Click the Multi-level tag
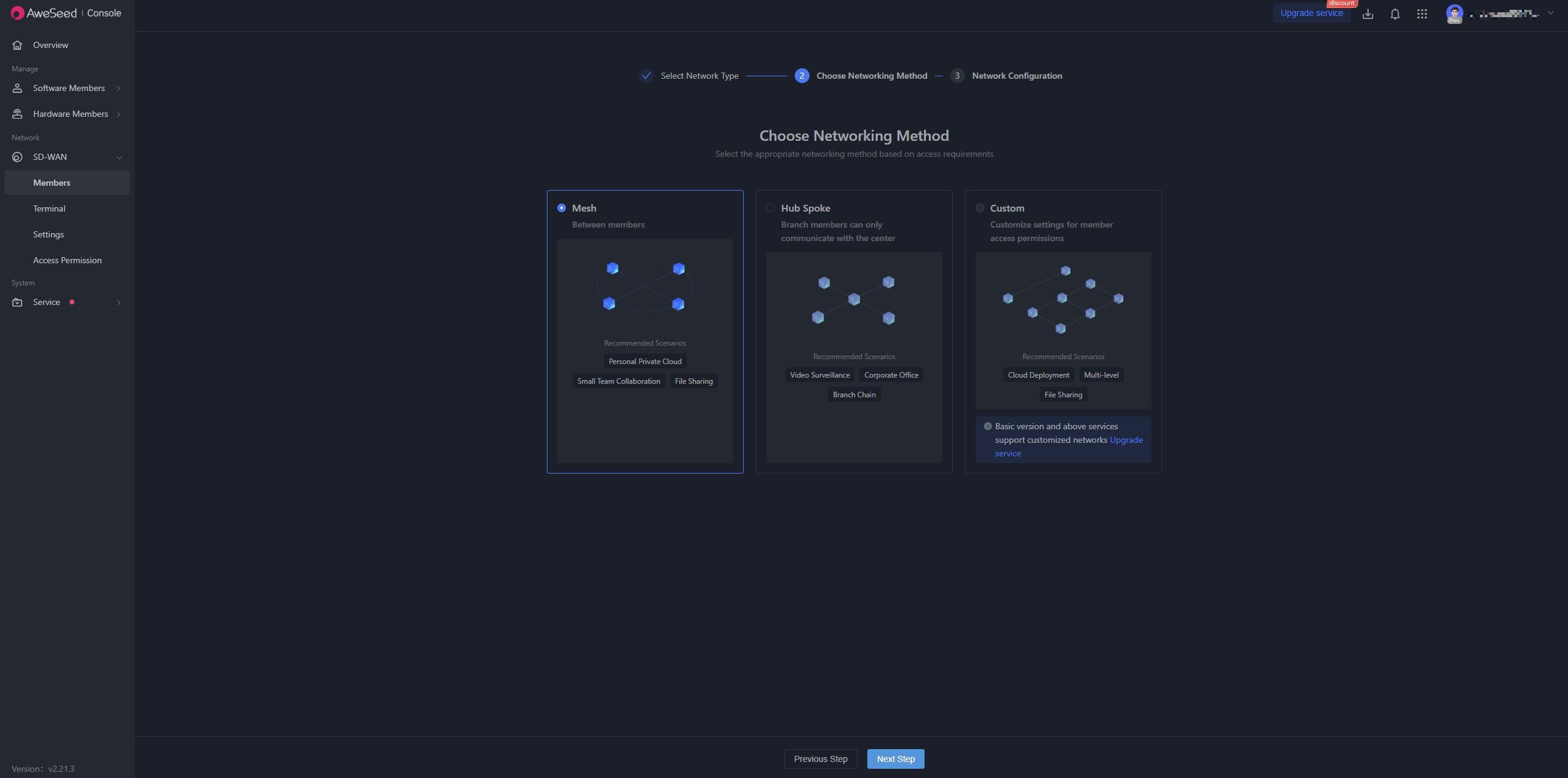 1101,375
